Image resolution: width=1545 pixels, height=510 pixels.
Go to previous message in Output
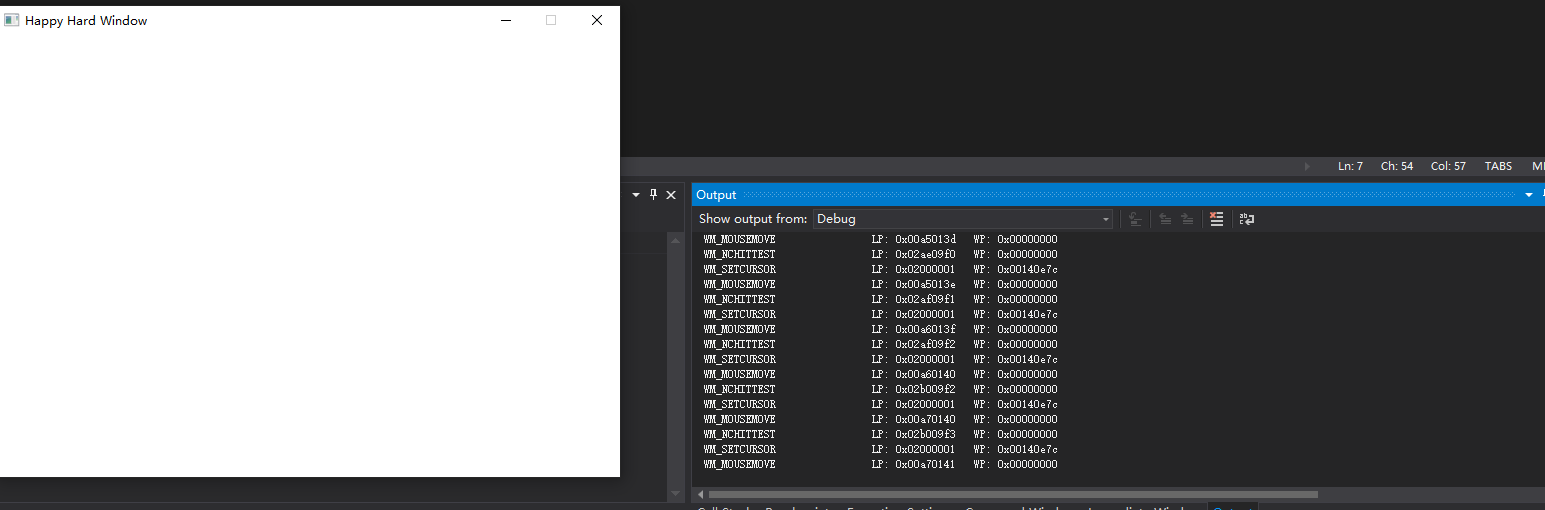point(1165,219)
